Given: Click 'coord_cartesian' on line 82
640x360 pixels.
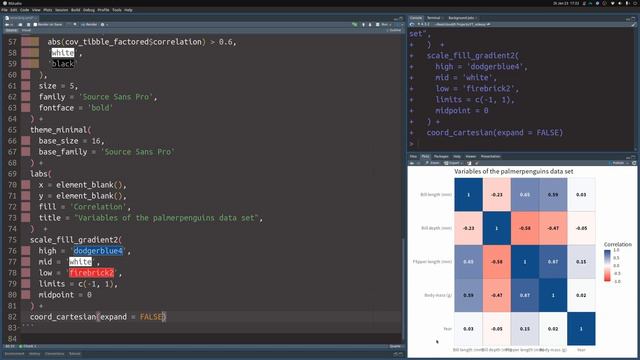Looking at the screenshot, I should pos(62,317).
